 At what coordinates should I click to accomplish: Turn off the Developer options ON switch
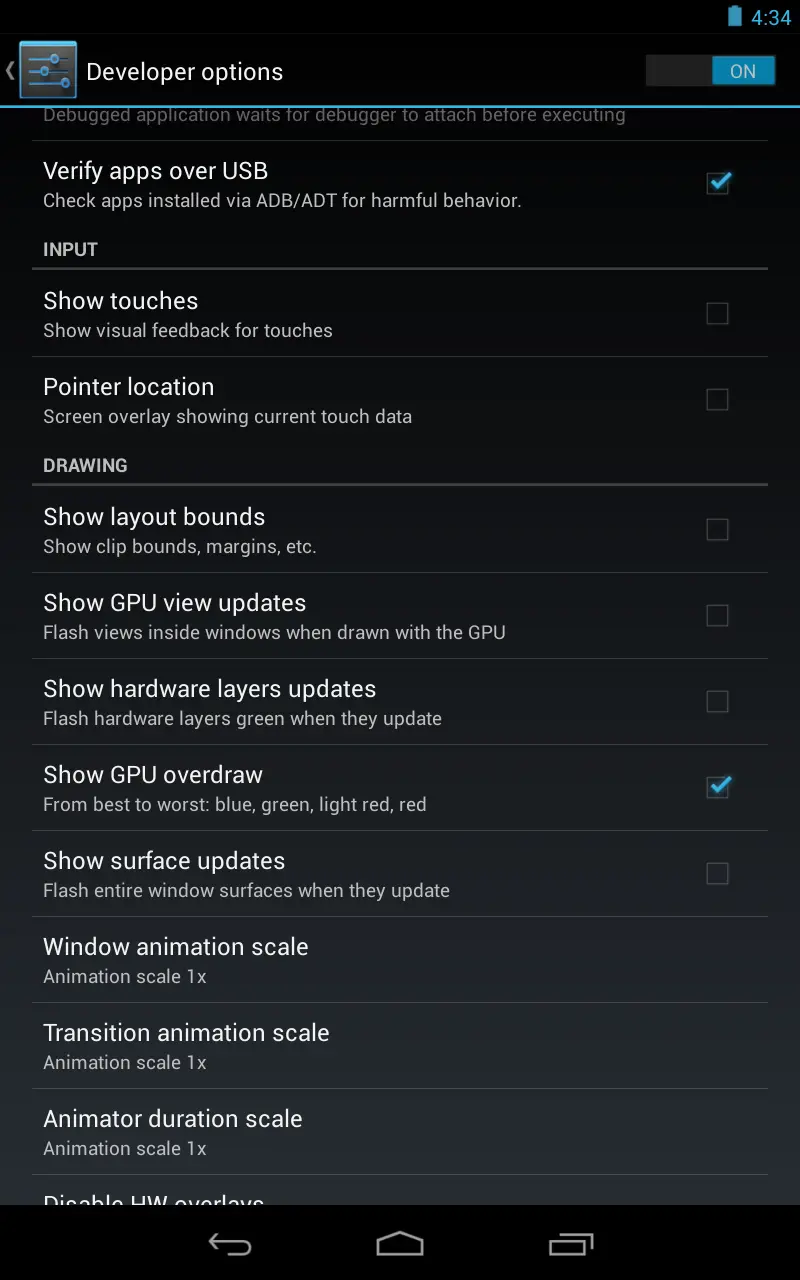[710, 71]
